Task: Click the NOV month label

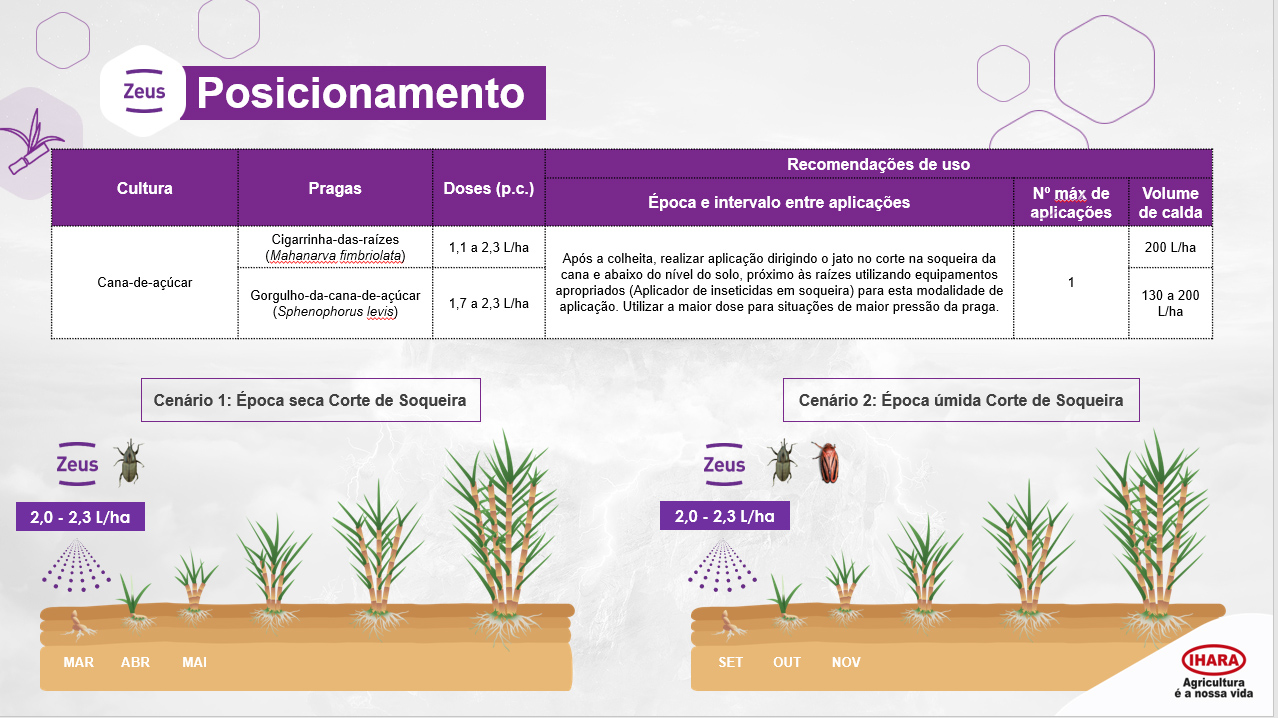Action: 846,662
